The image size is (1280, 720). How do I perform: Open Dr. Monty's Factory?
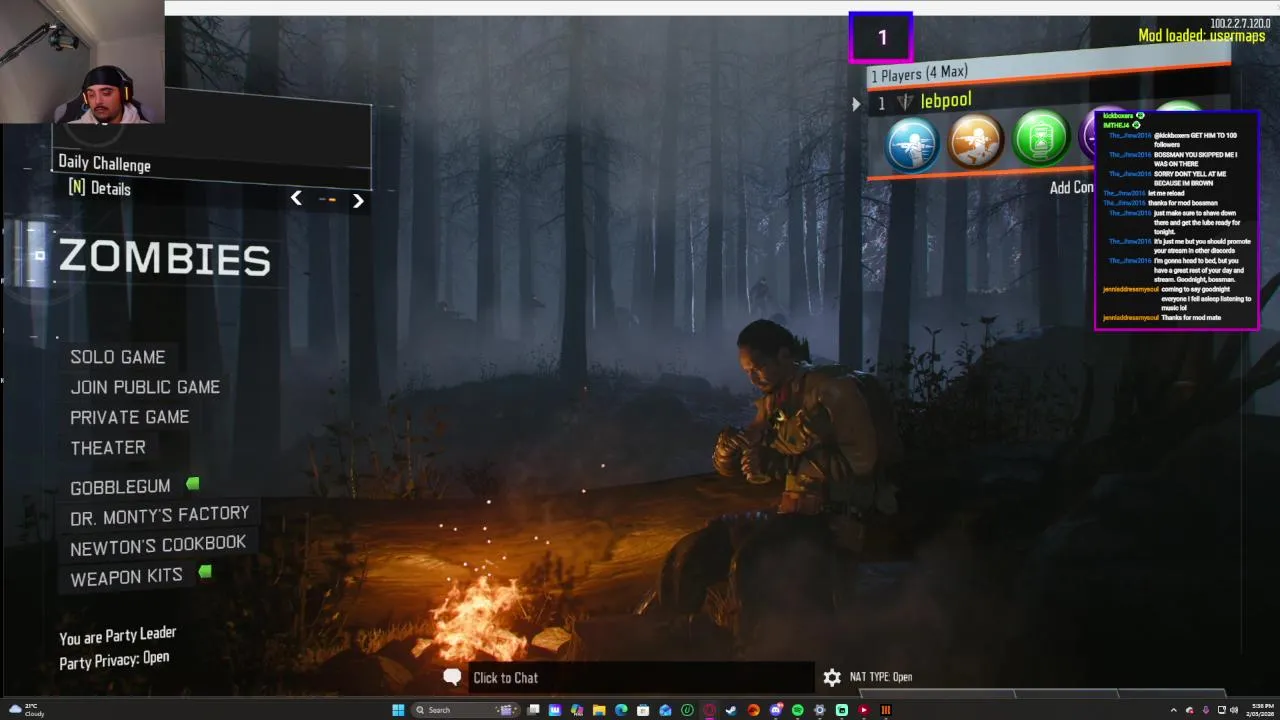tap(159, 516)
